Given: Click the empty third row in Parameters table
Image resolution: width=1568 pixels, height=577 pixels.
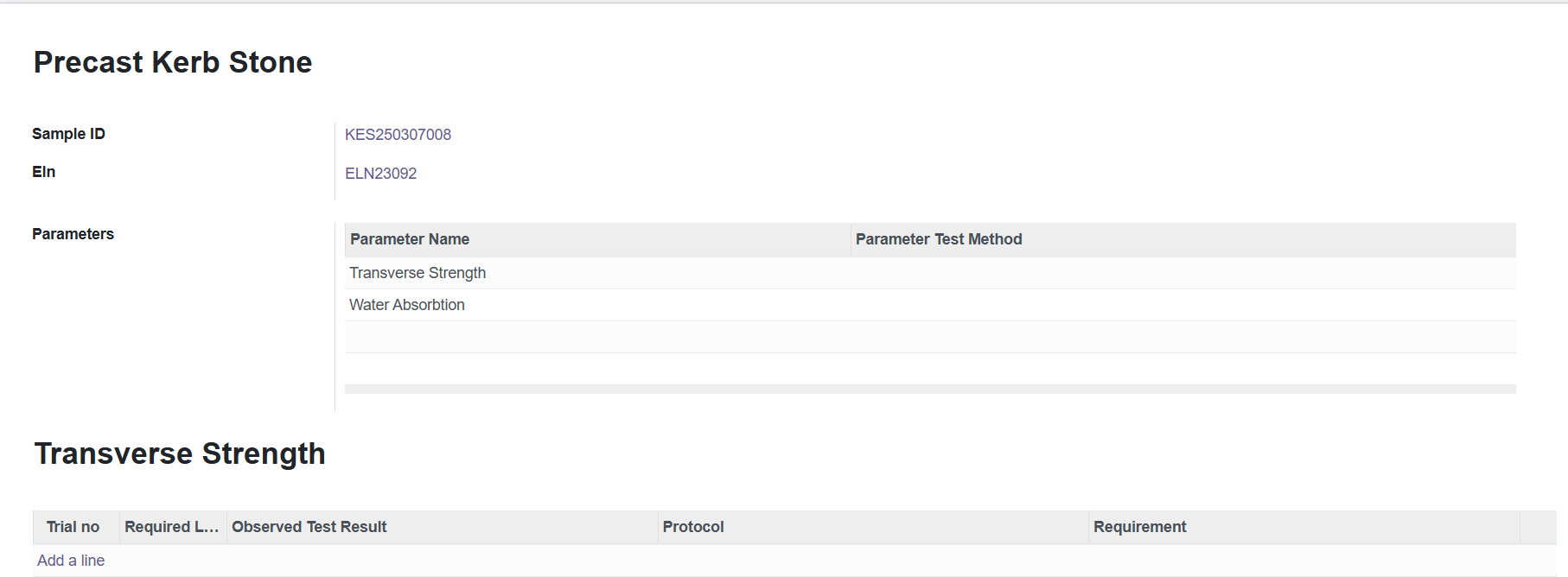Looking at the screenshot, I should click(930, 337).
